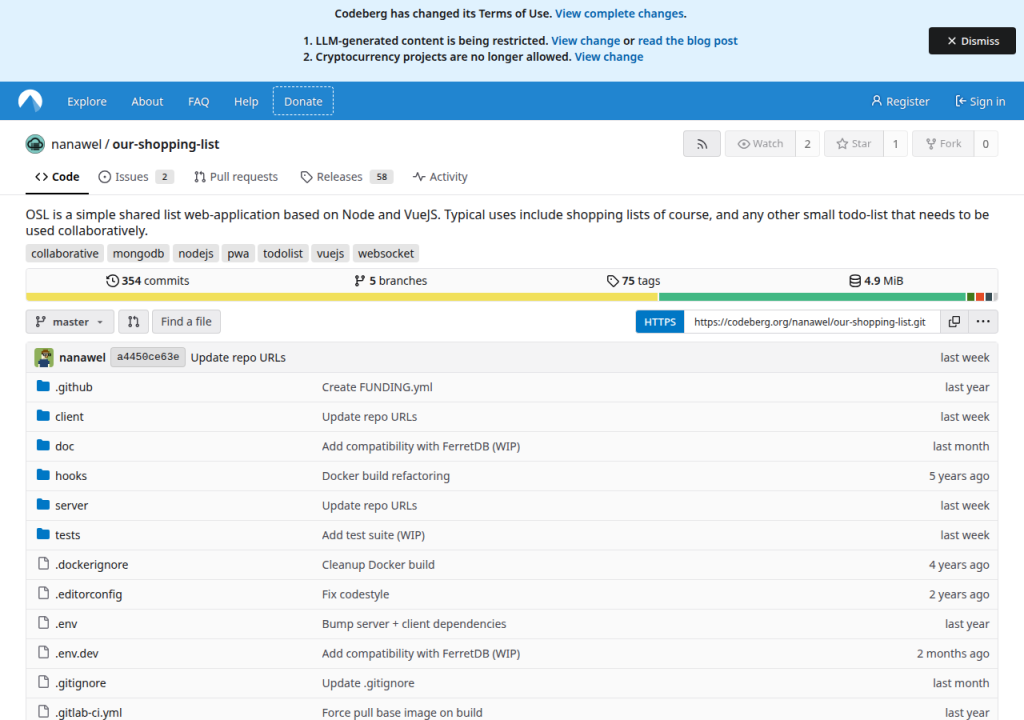
Task: Click the server folder icon
Action: 43,504
